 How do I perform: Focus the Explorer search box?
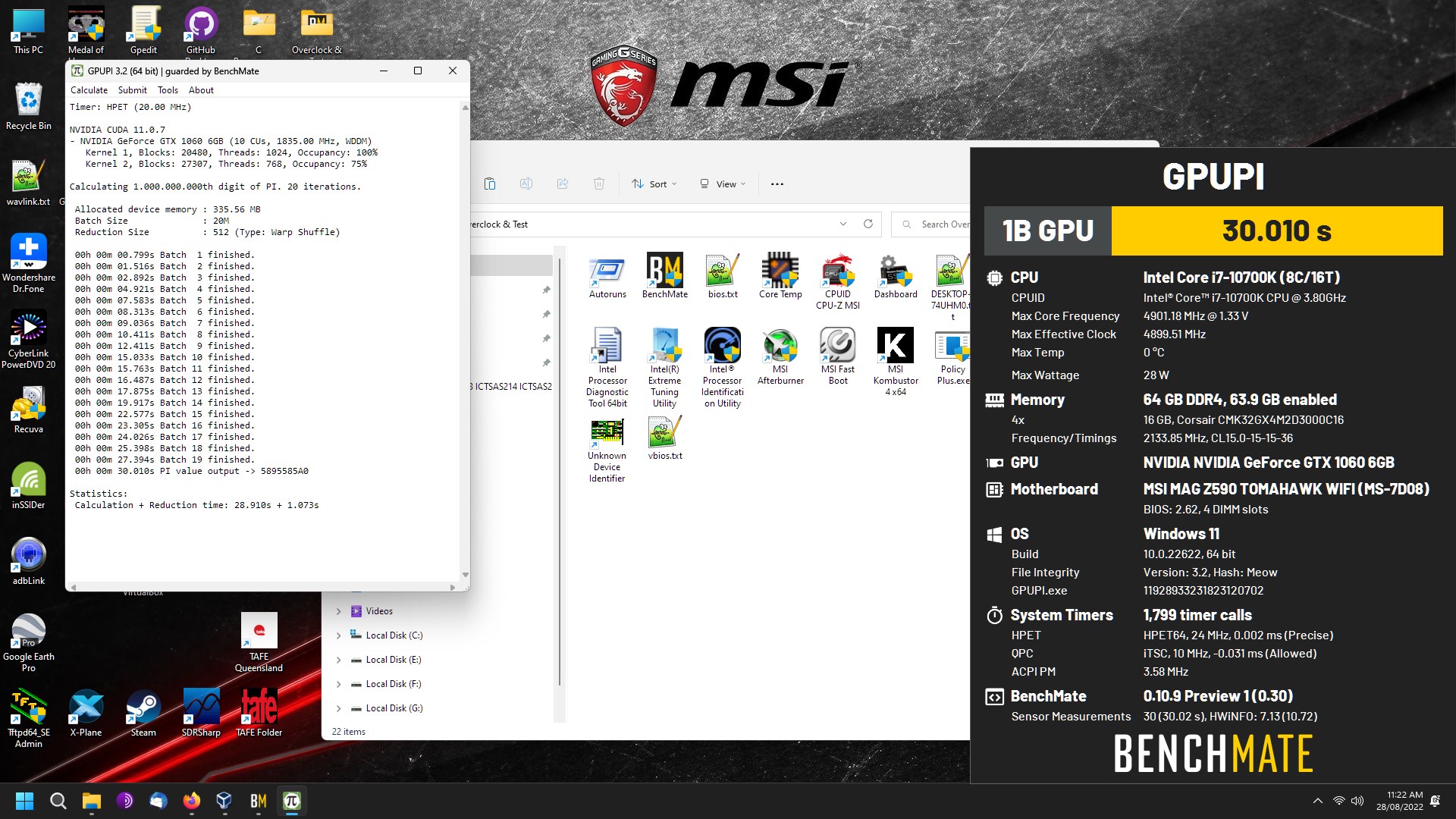pyautogui.click(x=931, y=224)
